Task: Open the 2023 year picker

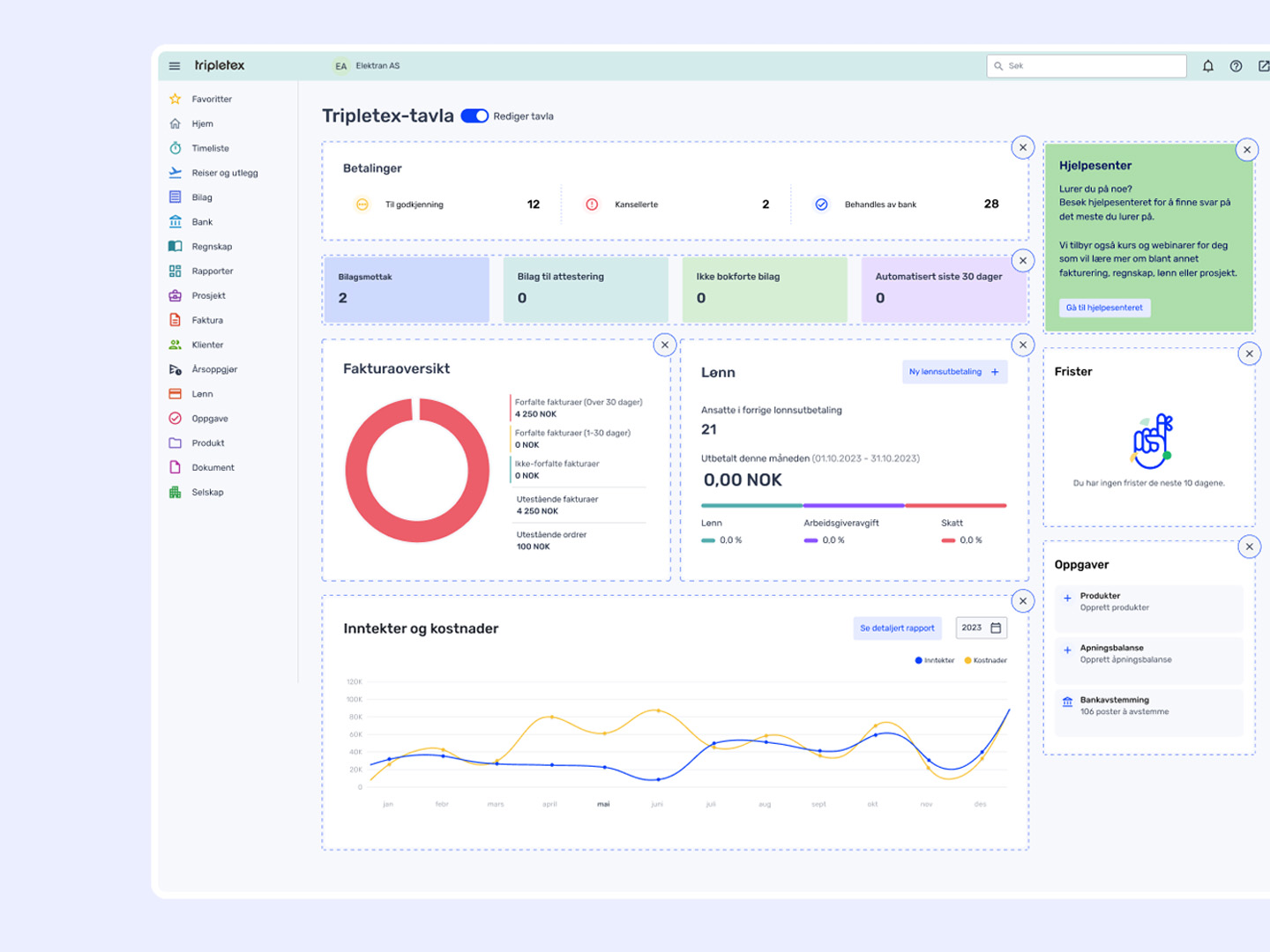Action: (981, 628)
